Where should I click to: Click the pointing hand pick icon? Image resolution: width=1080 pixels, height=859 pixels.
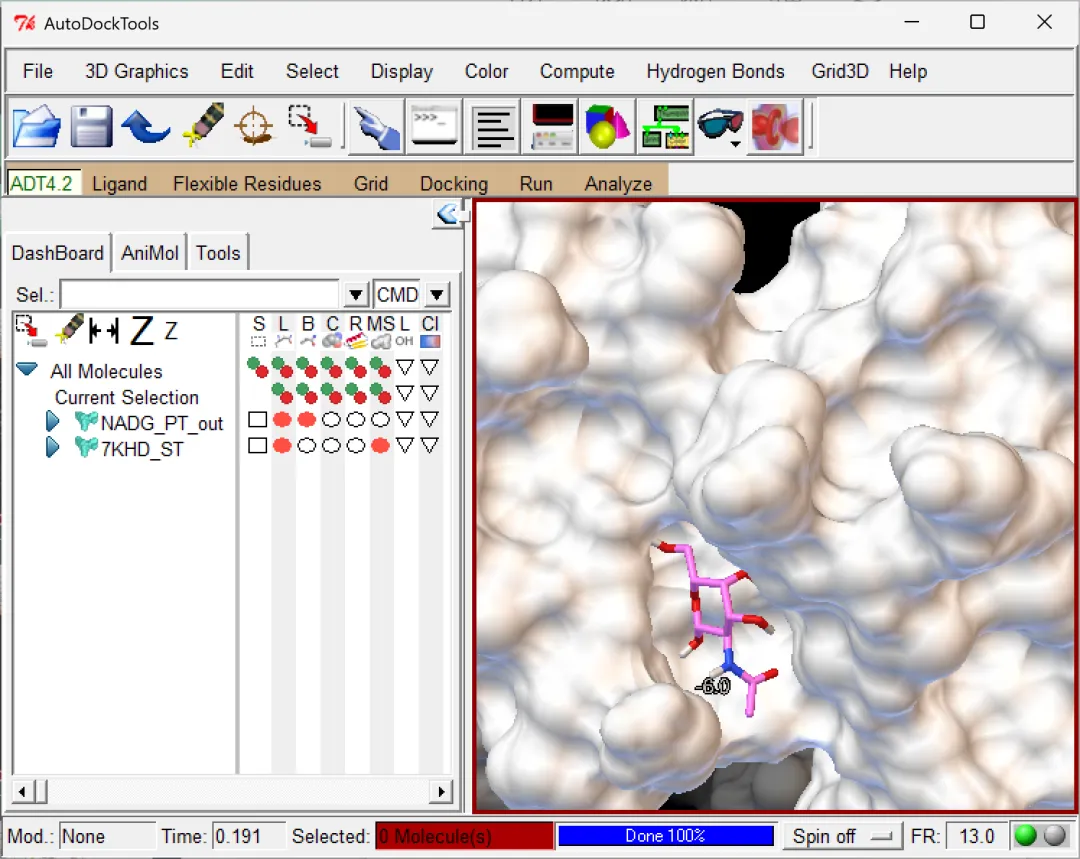click(376, 126)
